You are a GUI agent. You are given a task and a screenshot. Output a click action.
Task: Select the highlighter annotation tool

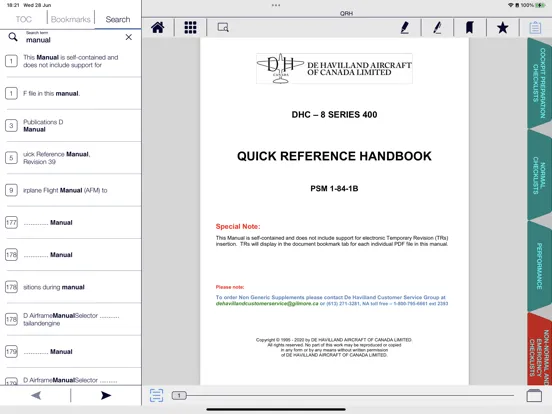[437, 27]
